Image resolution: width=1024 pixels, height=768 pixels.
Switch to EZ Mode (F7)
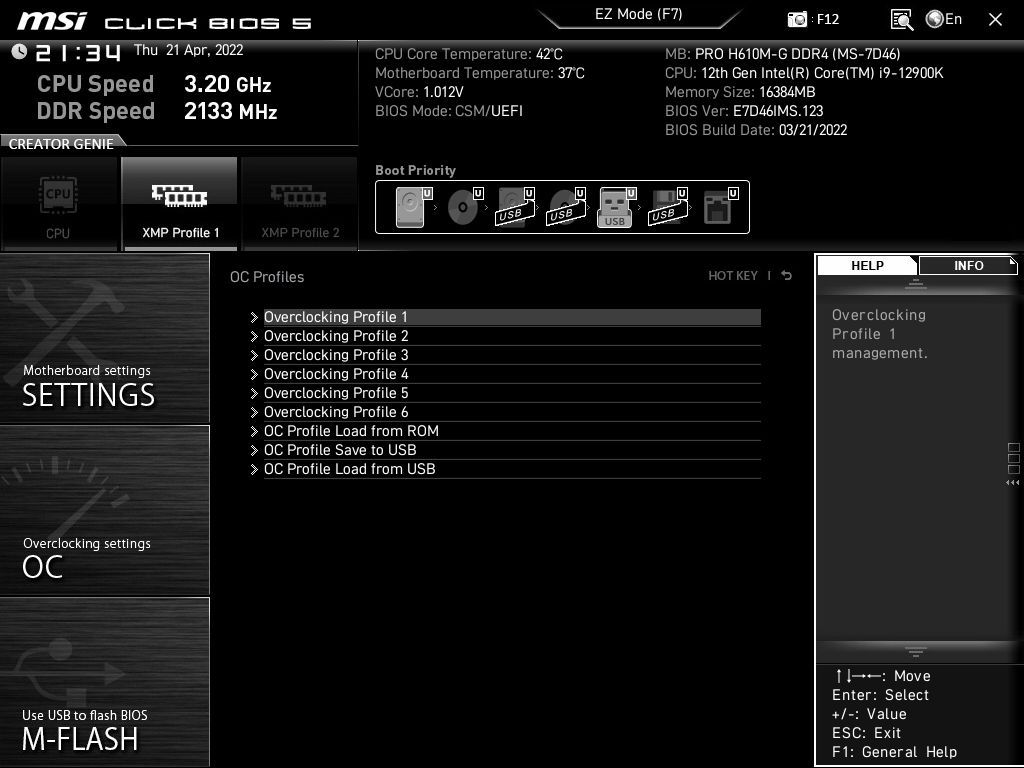(638, 14)
